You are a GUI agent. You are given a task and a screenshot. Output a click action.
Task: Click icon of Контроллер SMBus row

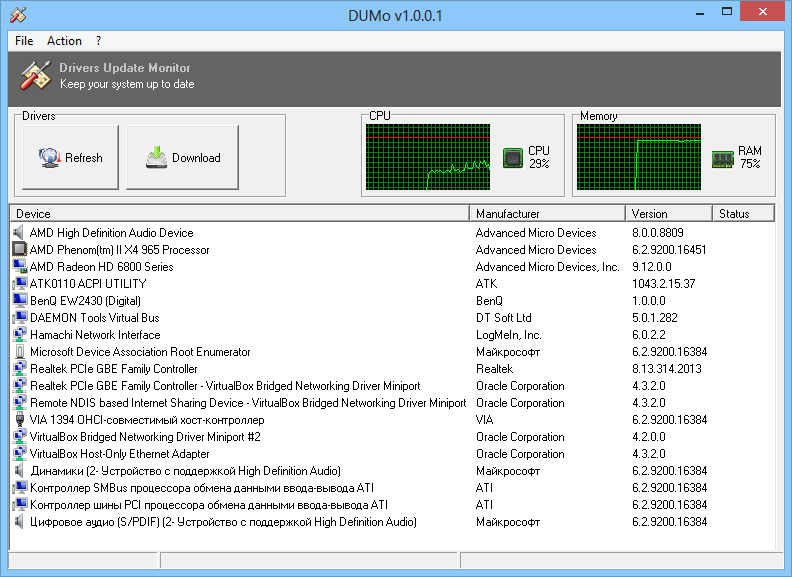[x=19, y=488]
